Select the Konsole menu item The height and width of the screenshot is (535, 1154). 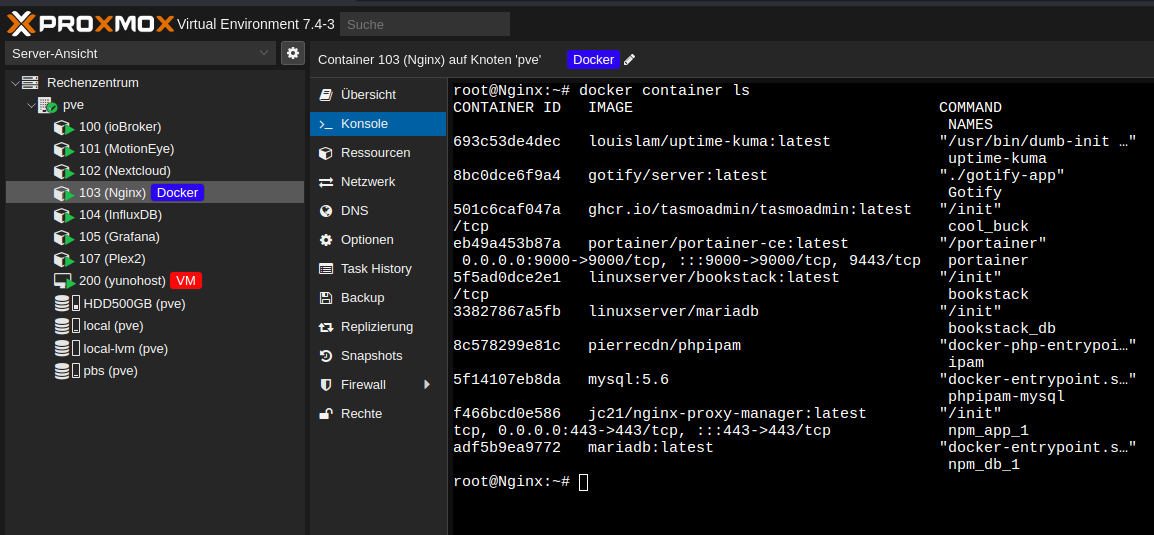coord(378,124)
